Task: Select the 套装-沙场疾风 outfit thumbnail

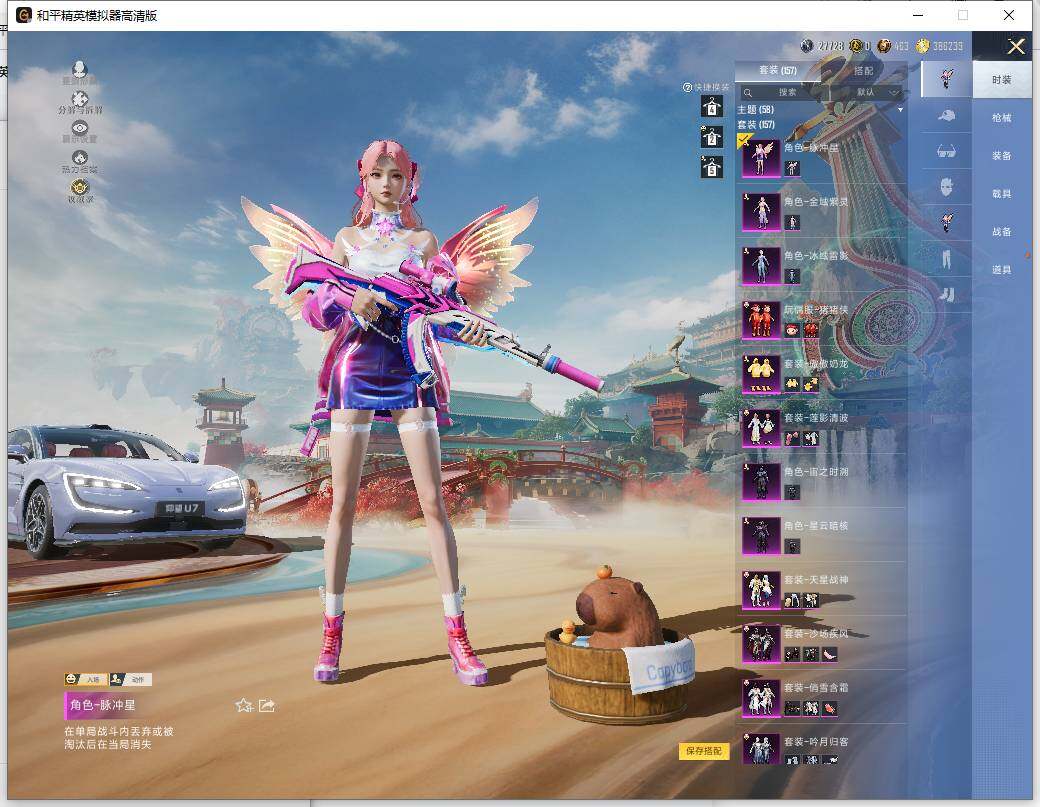Action: 761,644
